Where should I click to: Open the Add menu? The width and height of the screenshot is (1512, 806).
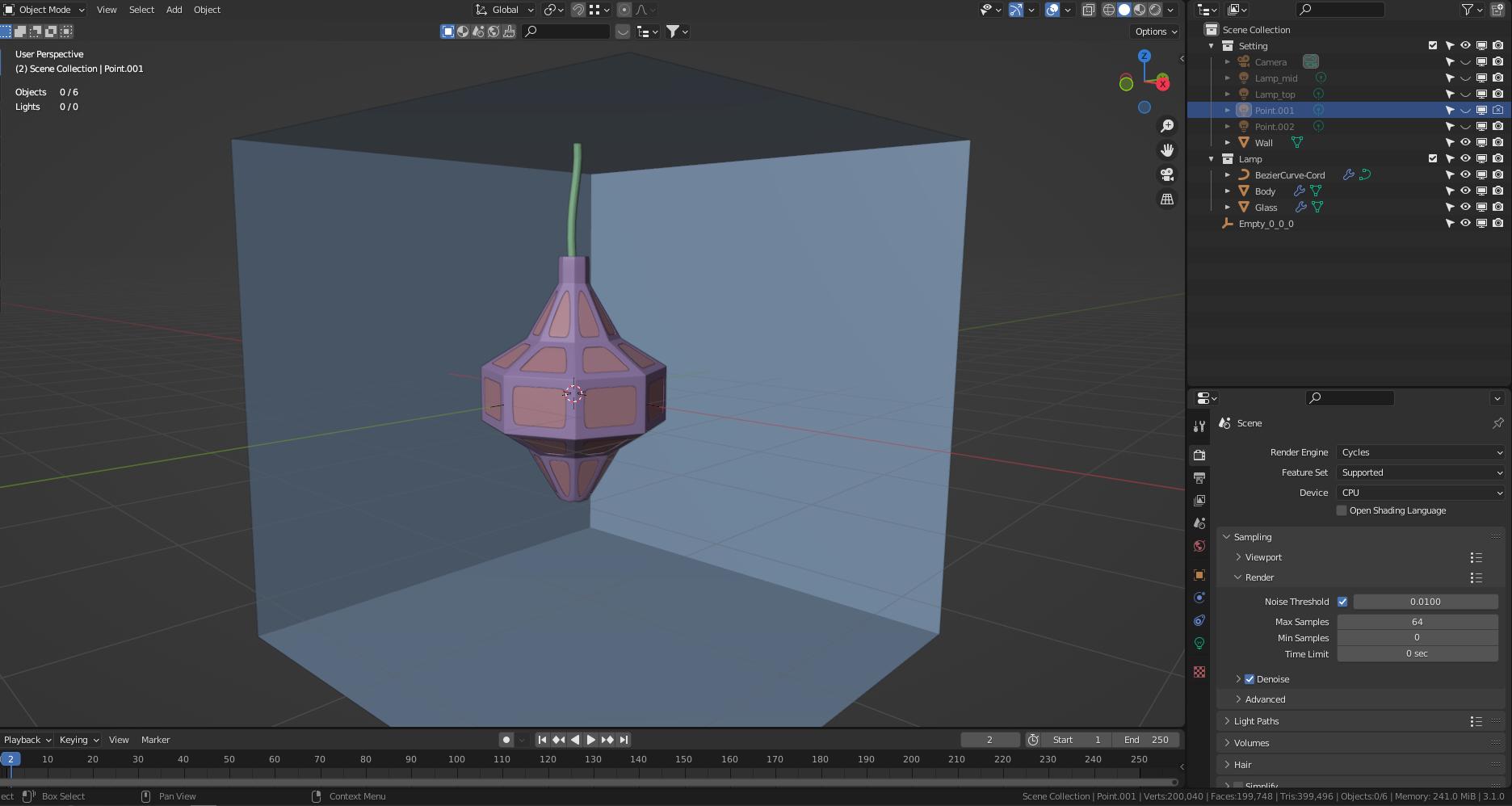click(x=174, y=10)
